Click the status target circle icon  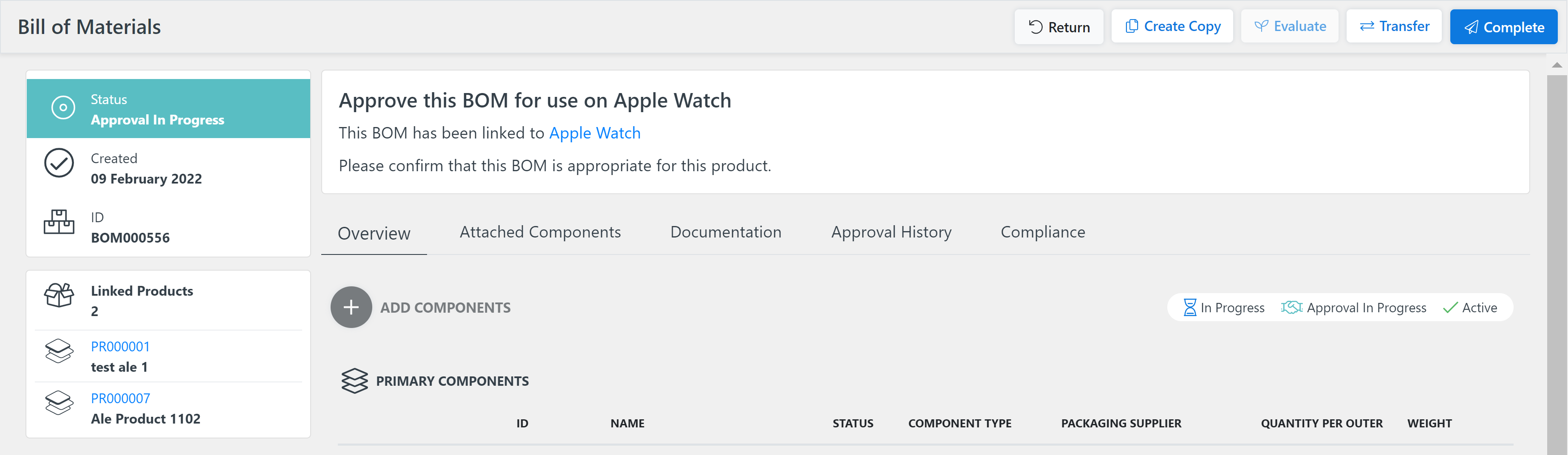coord(63,107)
